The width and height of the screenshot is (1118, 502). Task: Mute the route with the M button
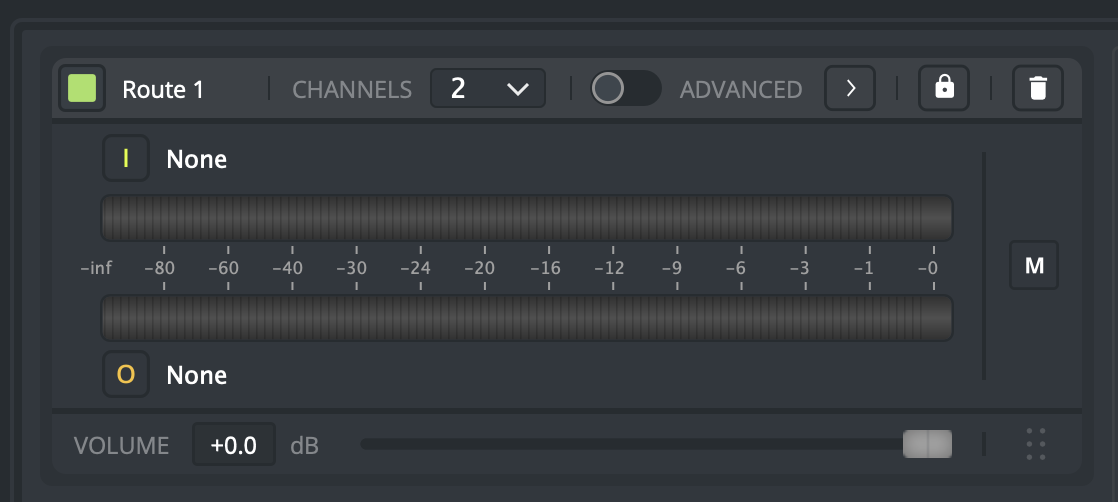[1034, 266]
